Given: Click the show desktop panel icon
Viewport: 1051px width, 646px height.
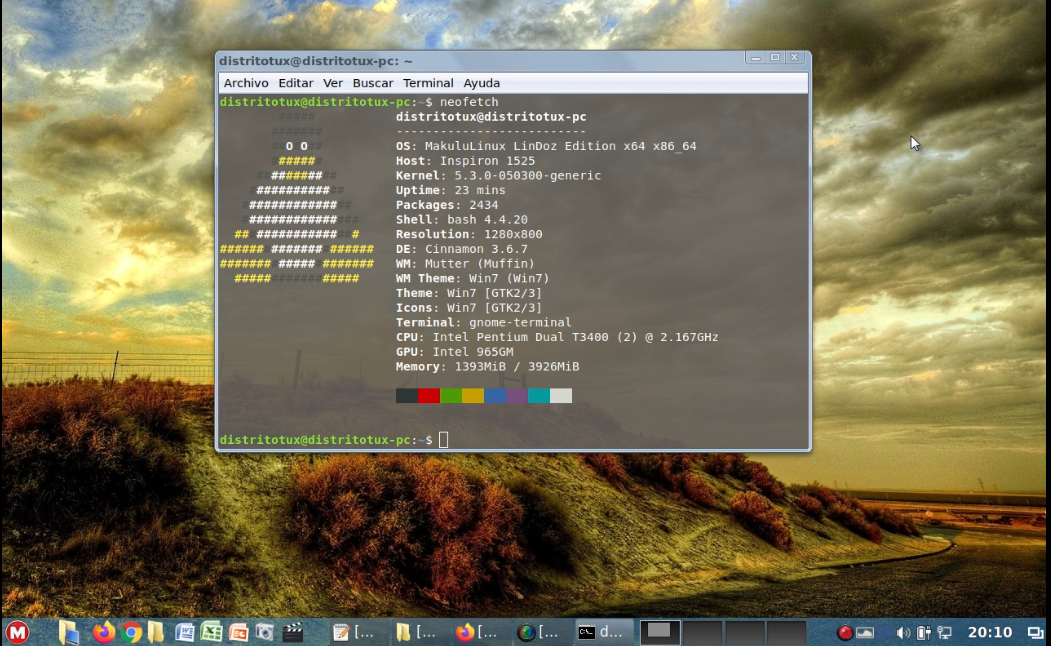Looking at the screenshot, I should 1036,632.
